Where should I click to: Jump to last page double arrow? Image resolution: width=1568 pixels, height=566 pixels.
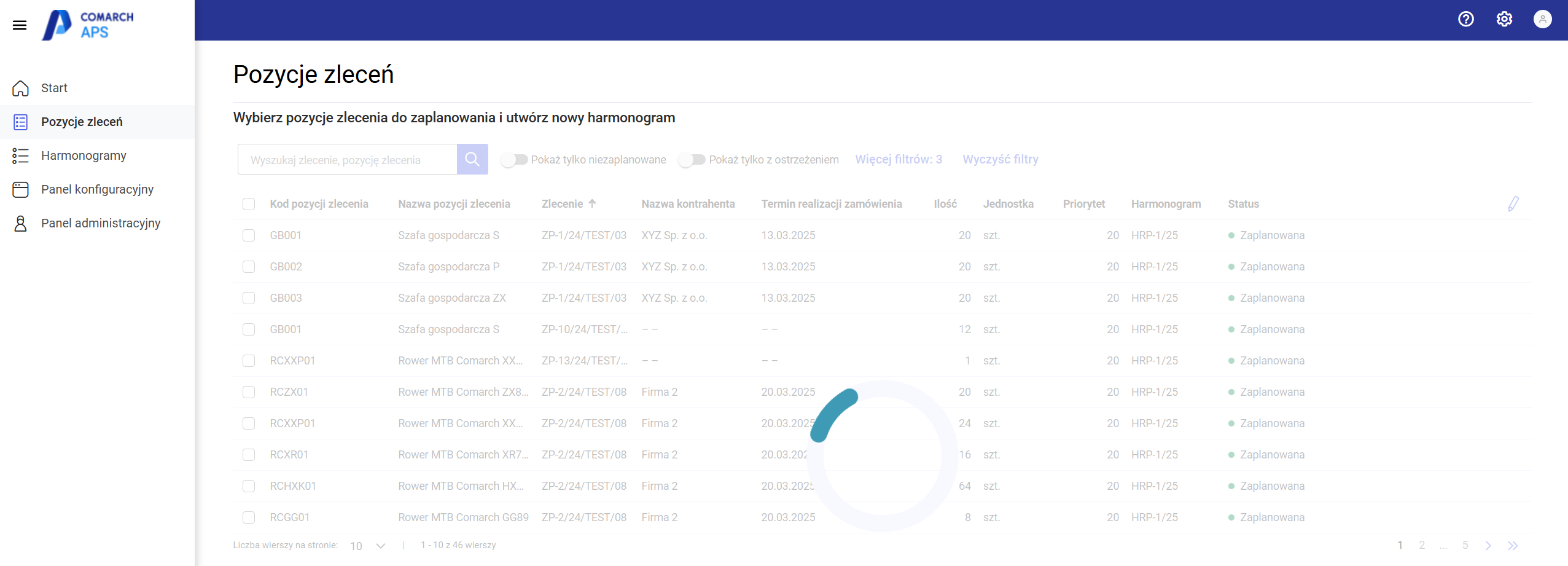[x=1513, y=545]
